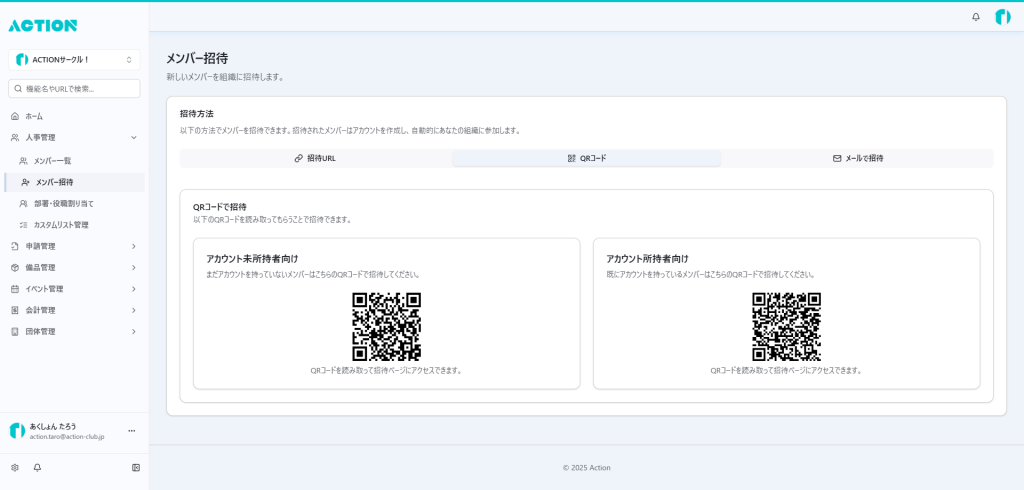
Task: Select the QRコード tab
Action: 586,158
